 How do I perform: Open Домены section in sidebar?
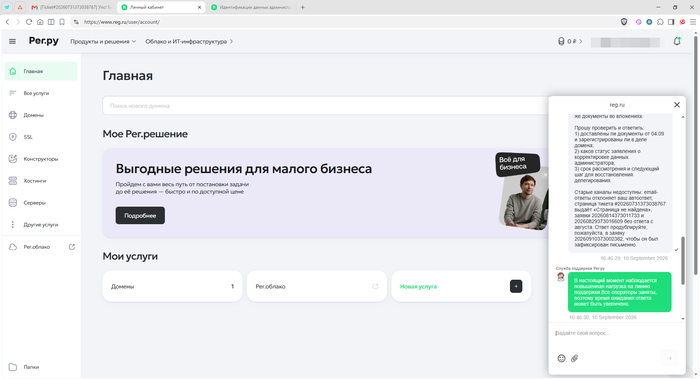pyautogui.click(x=41, y=115)
